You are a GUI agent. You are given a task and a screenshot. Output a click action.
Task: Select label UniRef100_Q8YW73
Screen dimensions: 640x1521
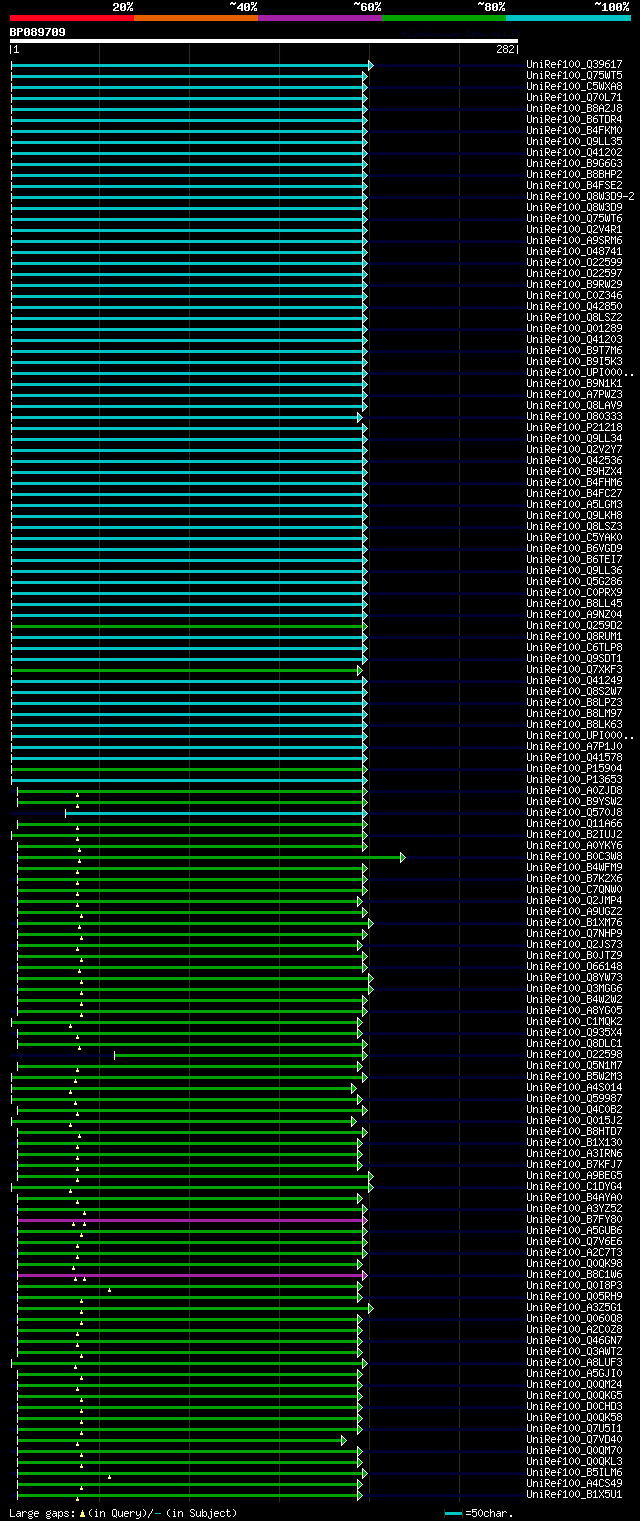574,978
